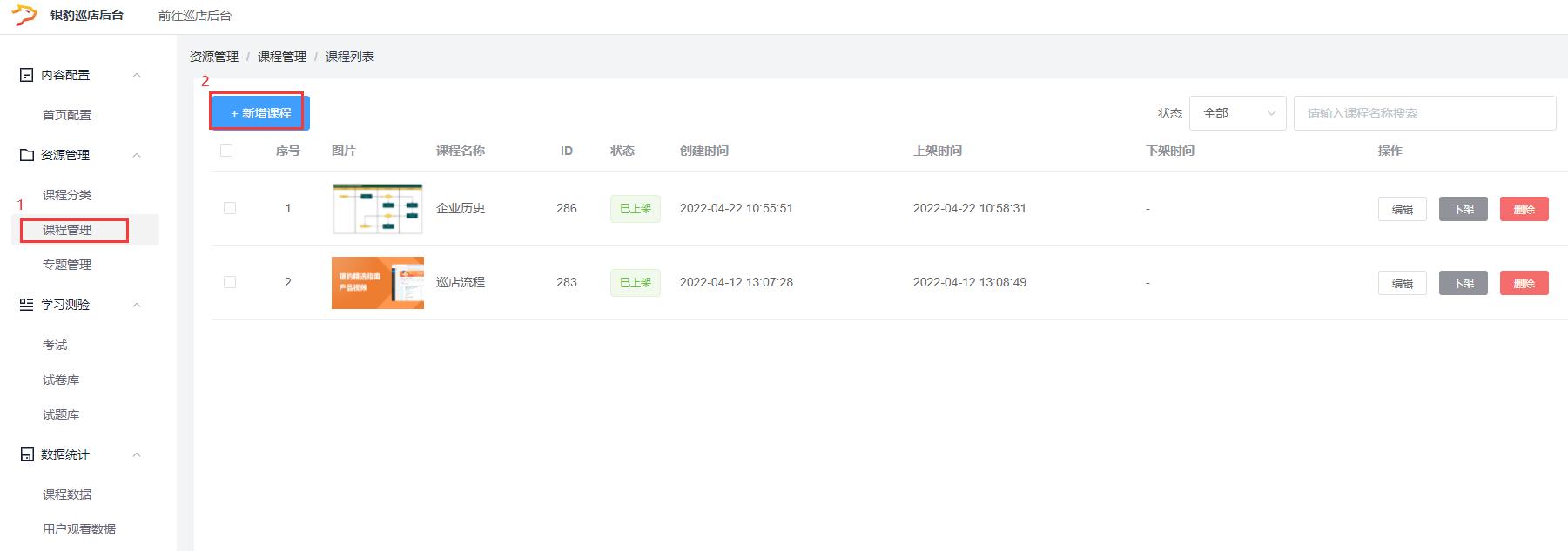Click the 前往巡店后台 link
1568x551 pixels.
(195, 16)
